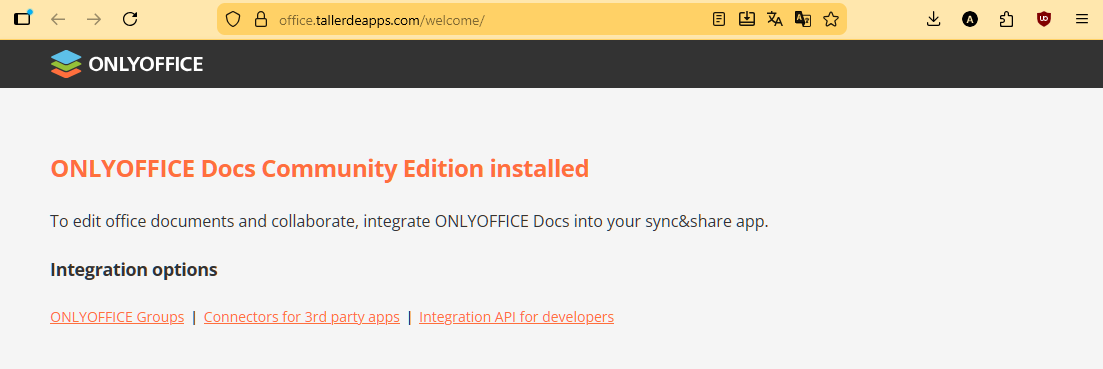Viewport: 1103px width, 369px height.
Task: Open Connectors for 3rd party apps link
Action: (x=302, y=317)
